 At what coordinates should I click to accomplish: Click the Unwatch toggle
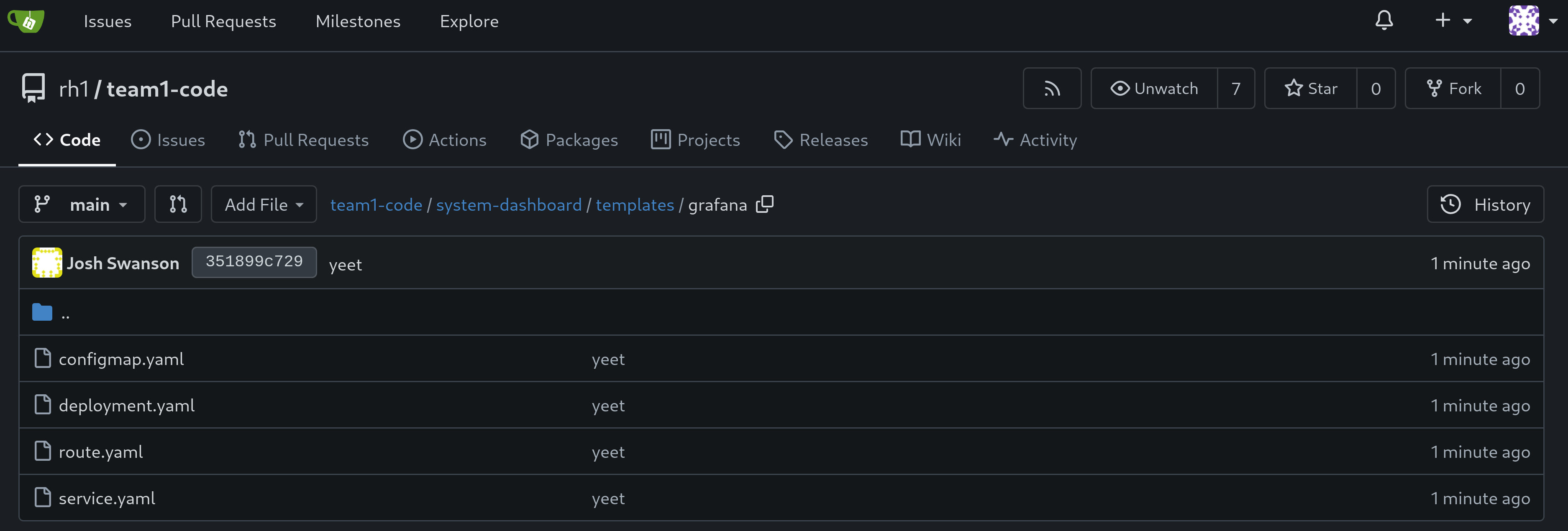1154,89
